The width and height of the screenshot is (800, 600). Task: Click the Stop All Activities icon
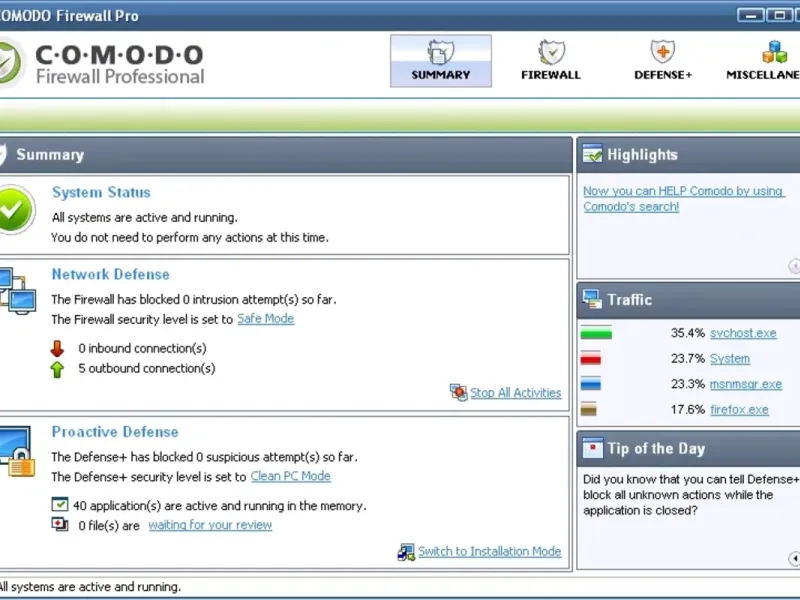[458, 392]
